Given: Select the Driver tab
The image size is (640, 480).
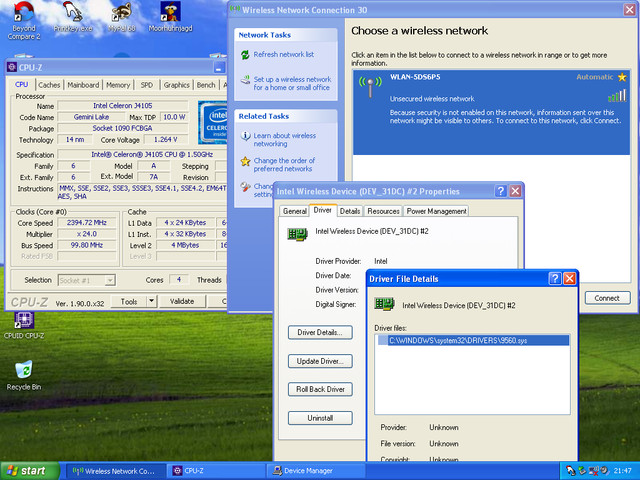Looking at the screenshot, I should pos(322,210).
